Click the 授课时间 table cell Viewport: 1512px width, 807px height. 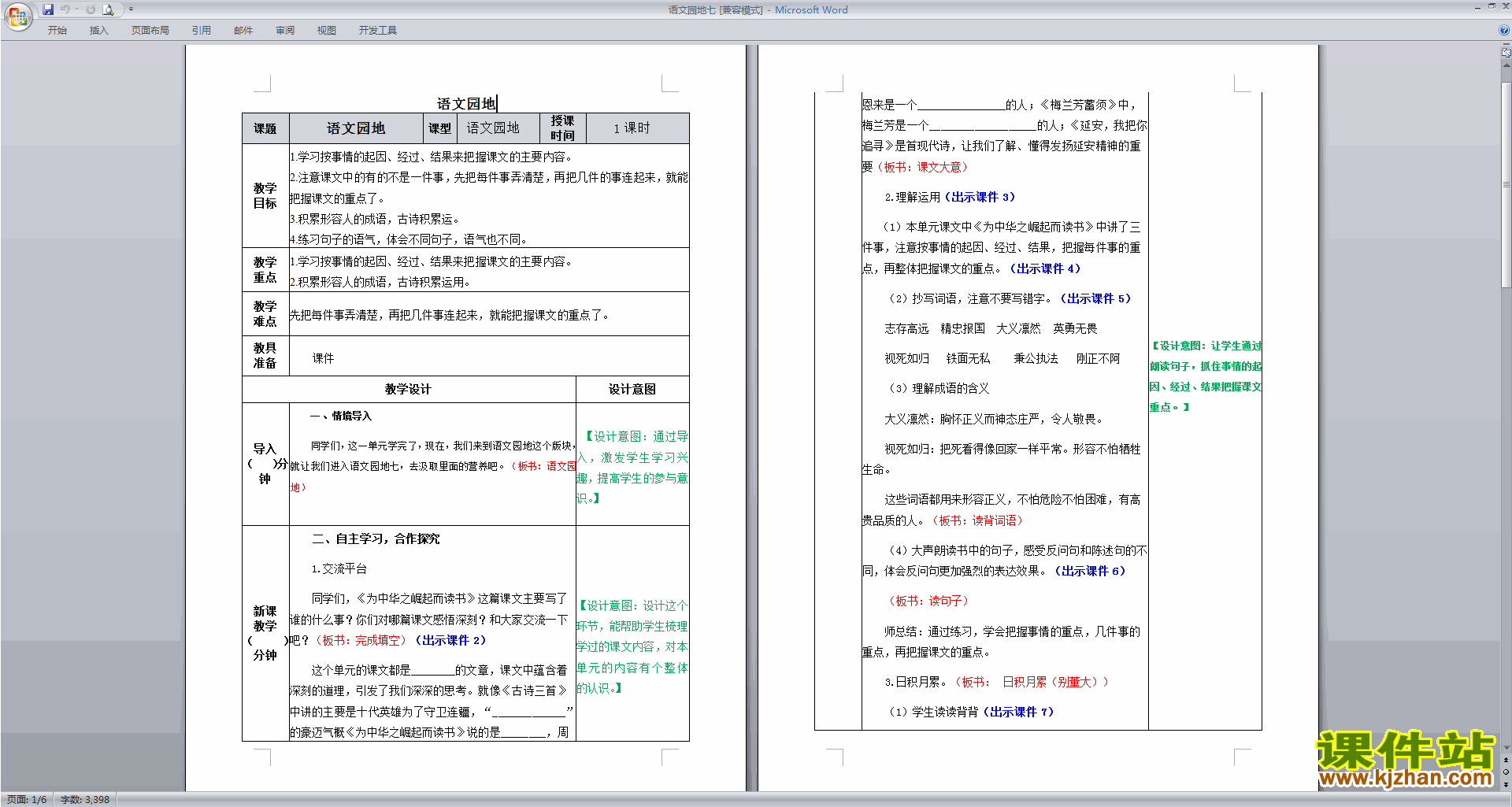point(562,128)
